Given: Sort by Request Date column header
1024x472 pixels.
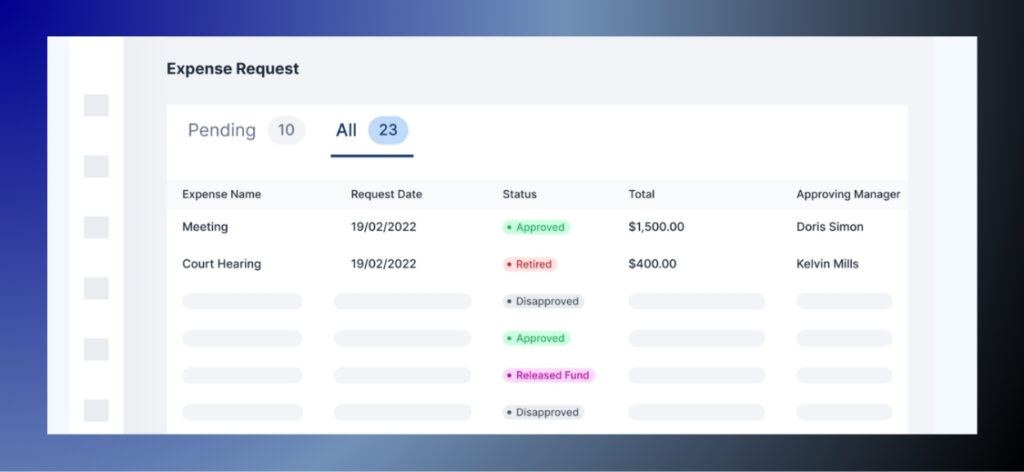Looking at the screenshot, I should click(386, 194).
